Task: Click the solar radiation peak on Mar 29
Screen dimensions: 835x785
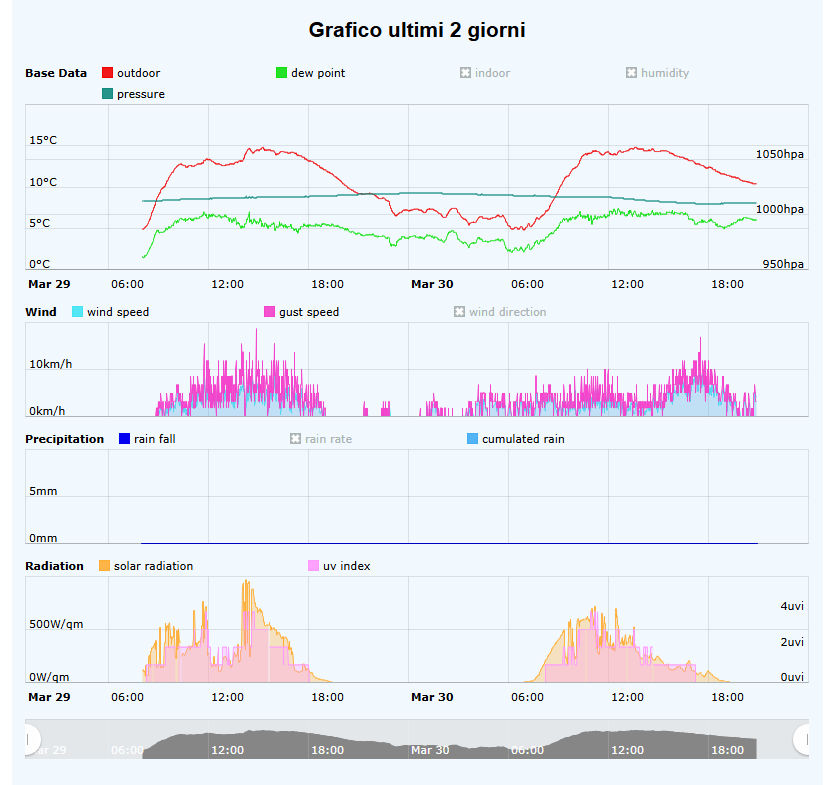Action: (x=245, y=581)
